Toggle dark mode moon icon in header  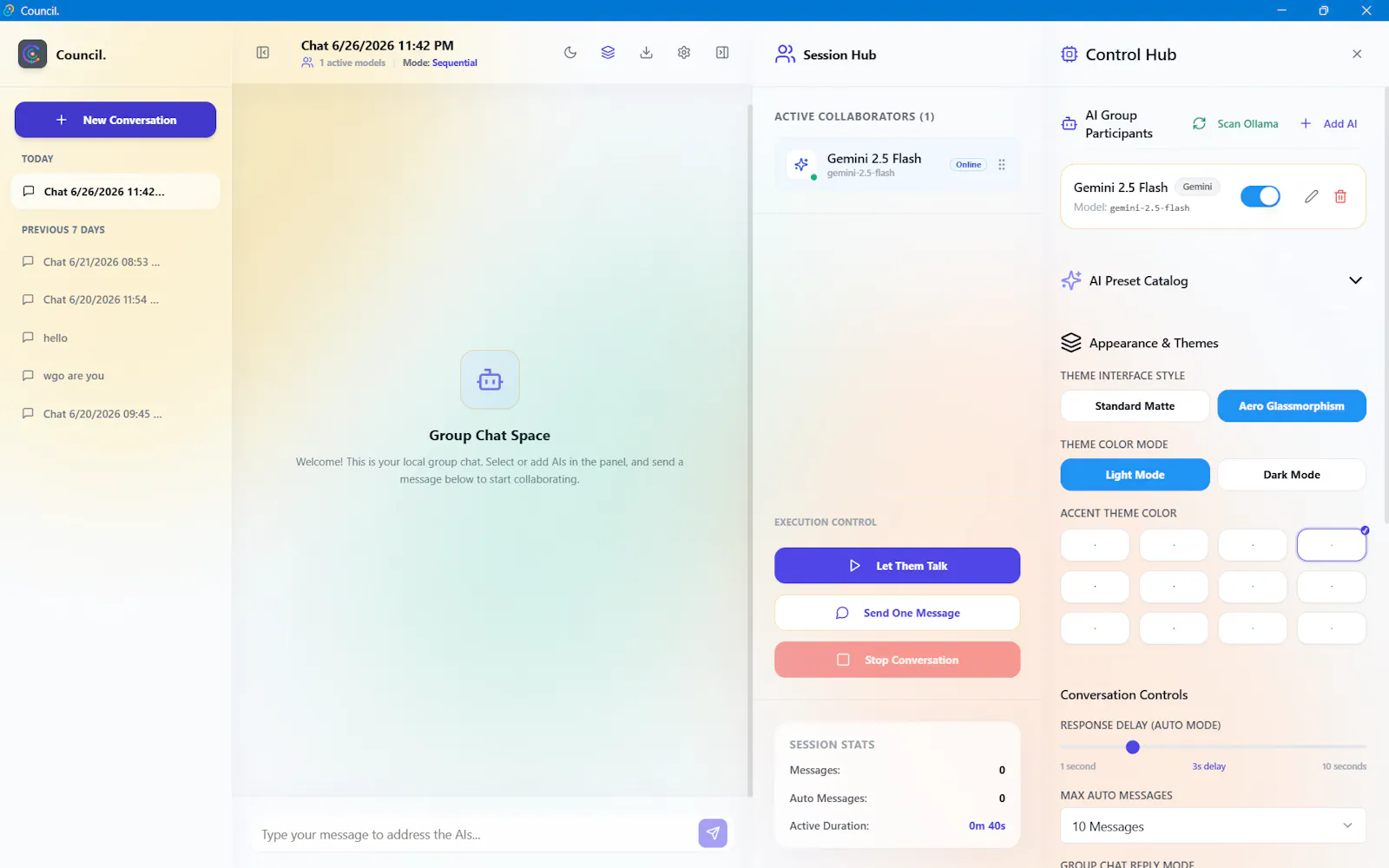[570, 53]
